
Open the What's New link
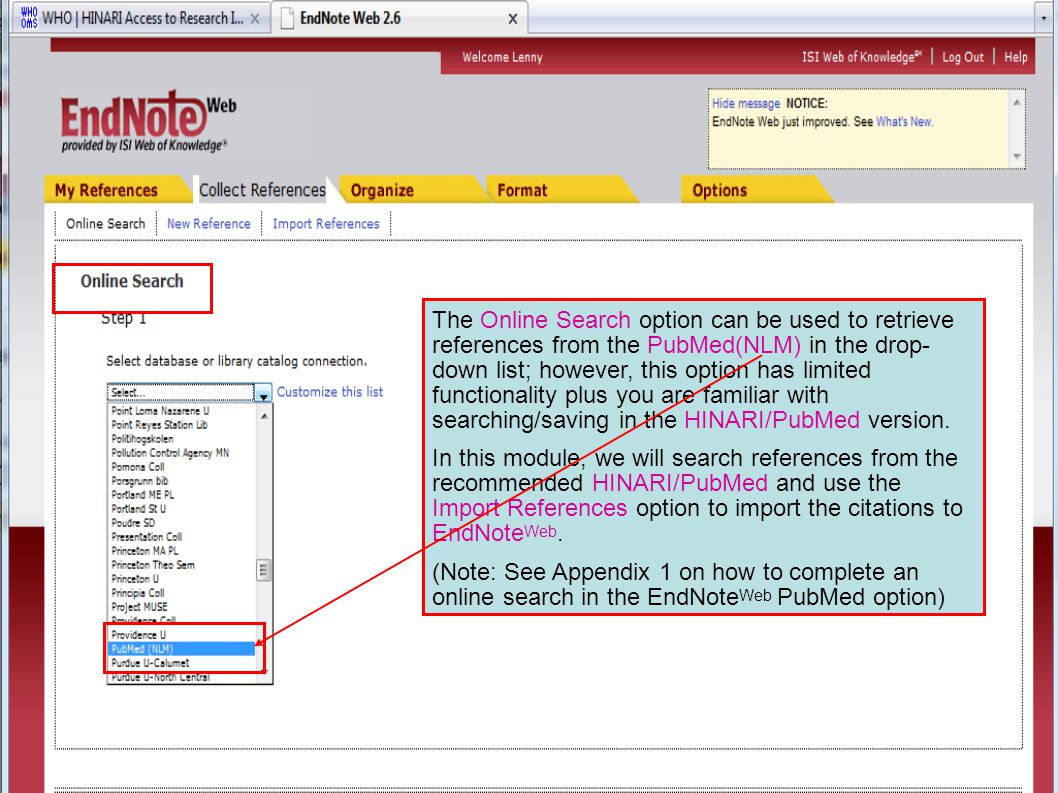tap(904, 121)
